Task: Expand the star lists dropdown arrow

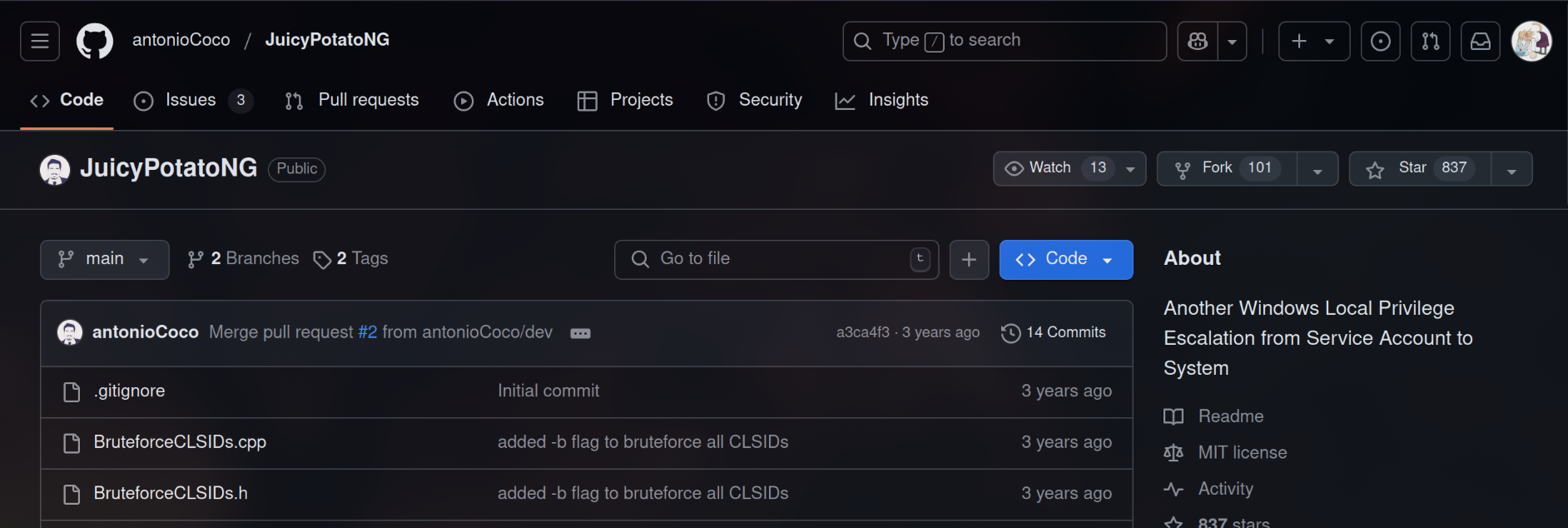Action: (x=1511, y=170)
